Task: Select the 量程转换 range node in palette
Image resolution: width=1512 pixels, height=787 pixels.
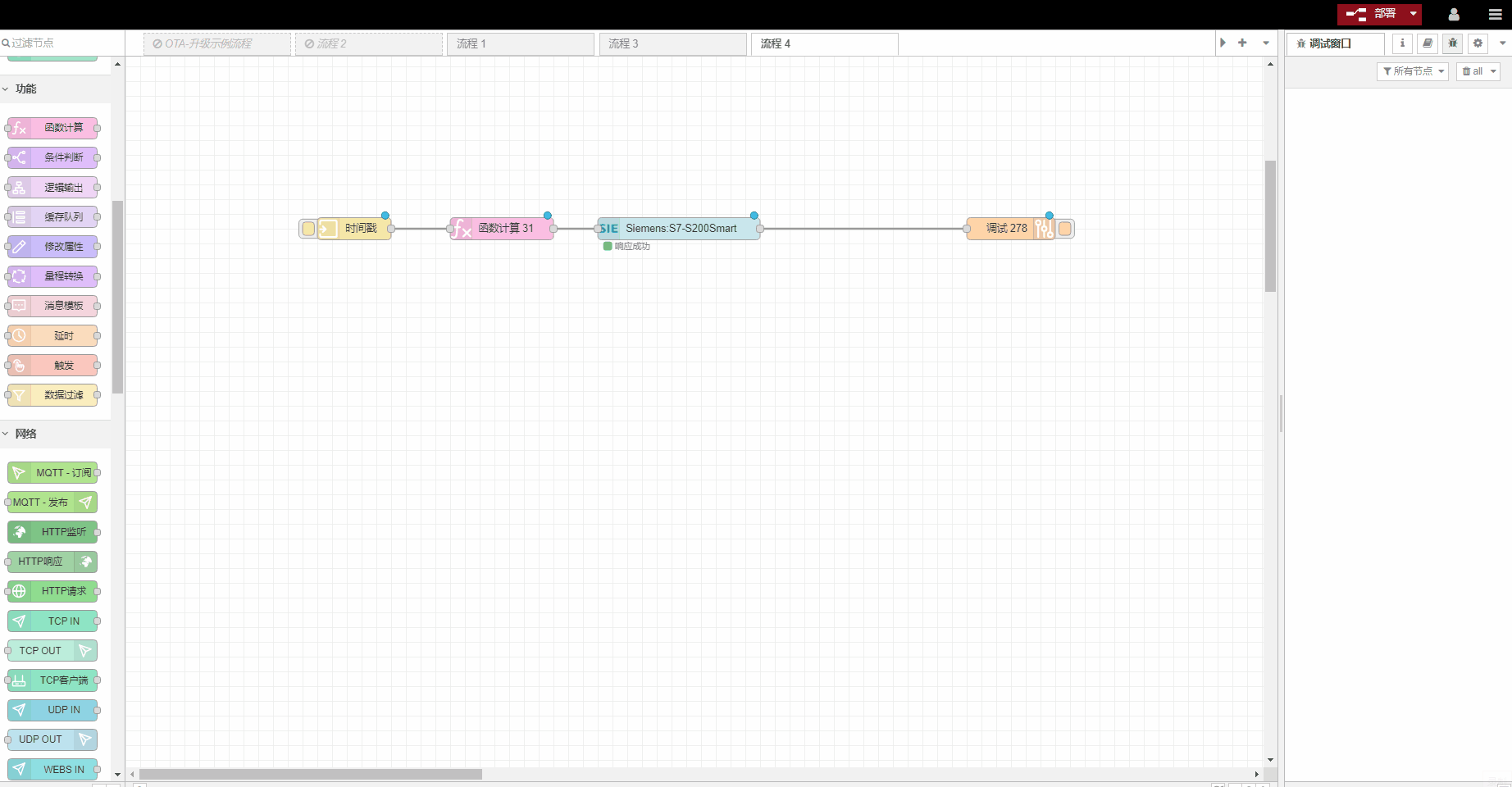Action: 52,276
